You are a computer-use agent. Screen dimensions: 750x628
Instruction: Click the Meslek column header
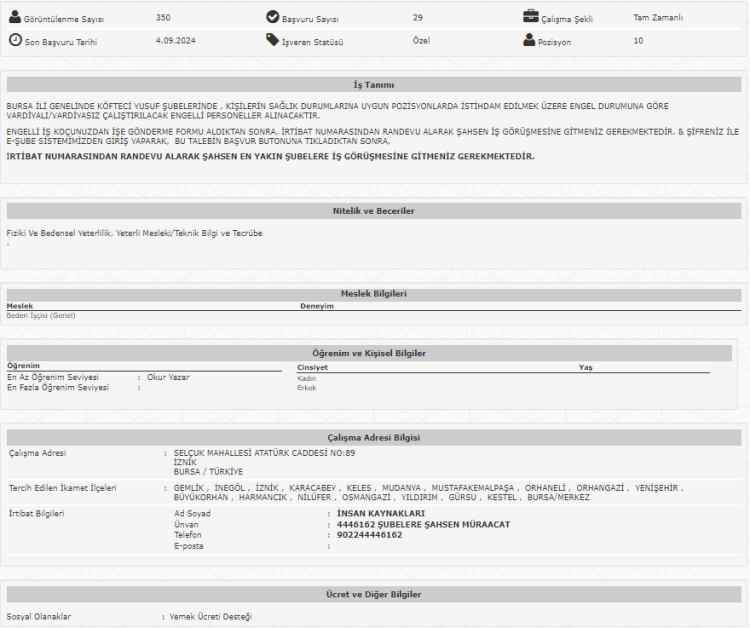(20, 306)
